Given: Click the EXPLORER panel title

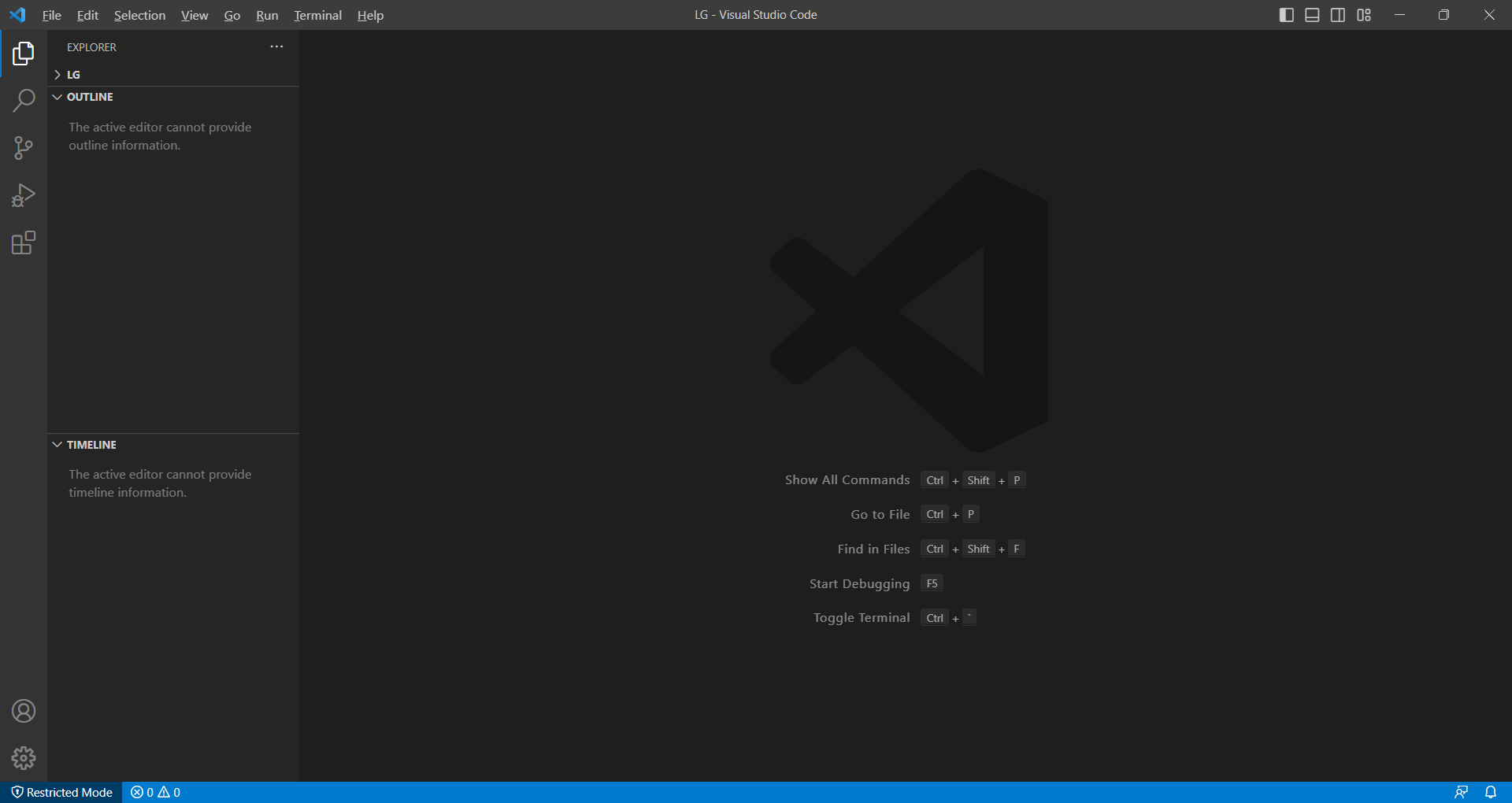Looking at the screenshot, I should click(x=91, y=47).
